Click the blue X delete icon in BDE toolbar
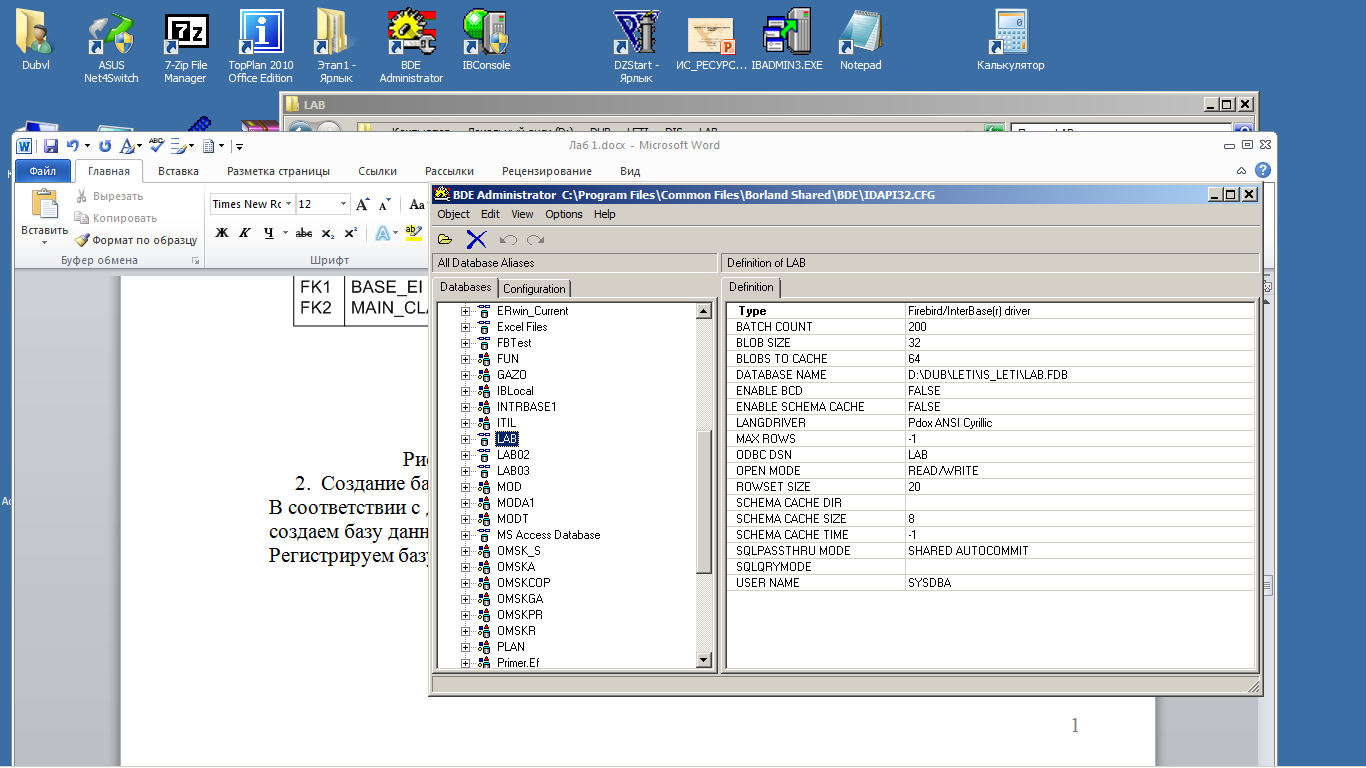Screen dimensions: 1366x768 coord(476,239)
